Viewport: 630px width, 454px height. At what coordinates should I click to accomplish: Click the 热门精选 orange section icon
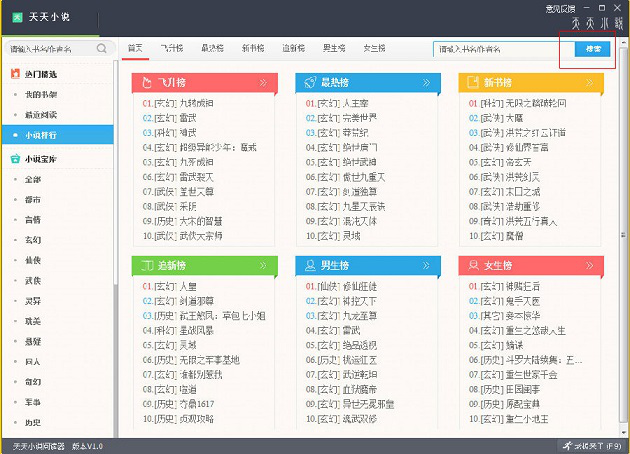pos(15,74)
